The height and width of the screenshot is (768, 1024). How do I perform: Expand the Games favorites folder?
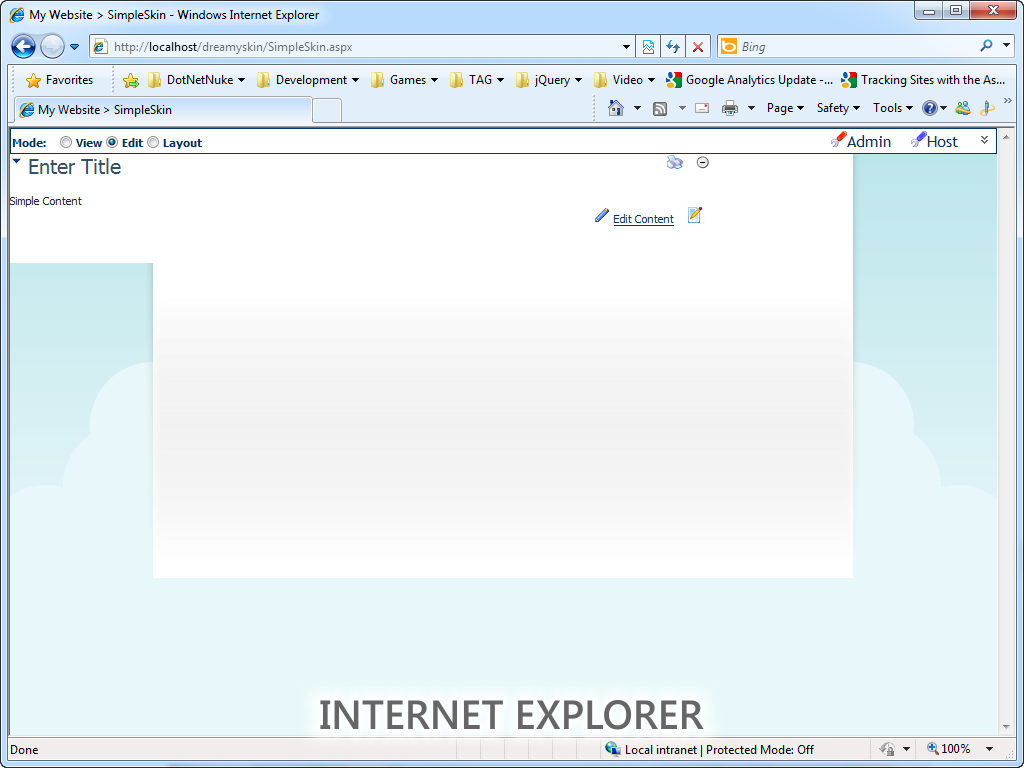click(404, 80)
